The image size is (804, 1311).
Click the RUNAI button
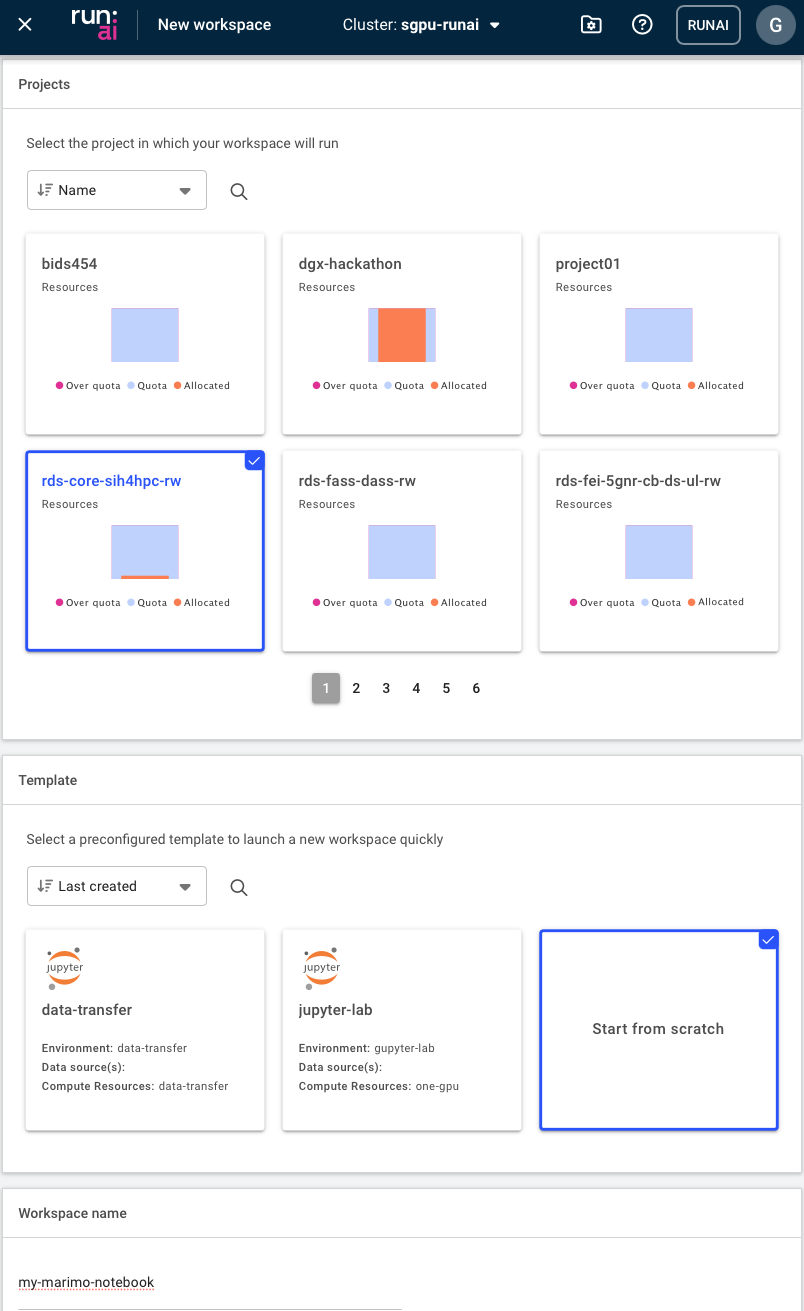[708, 25]
